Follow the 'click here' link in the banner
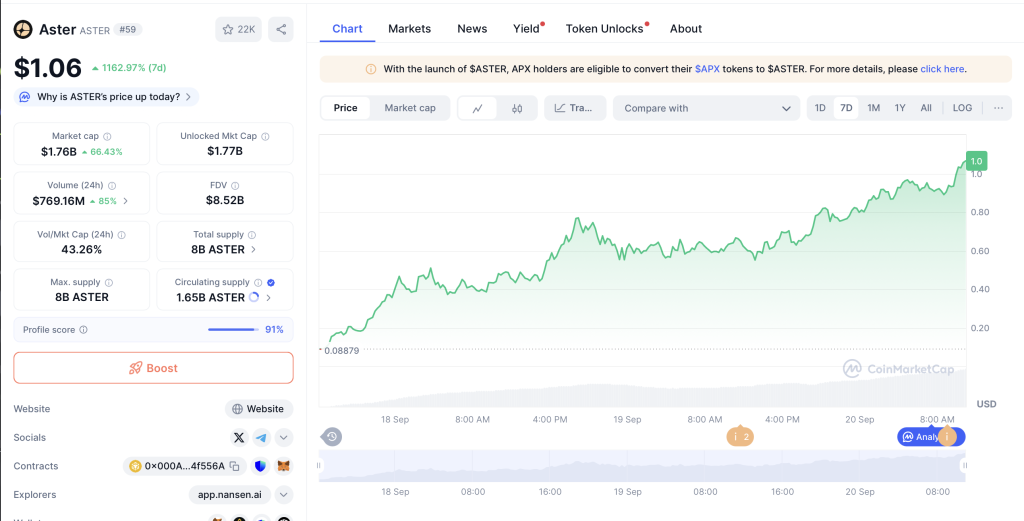1024x521 pixels. (942, 69)
